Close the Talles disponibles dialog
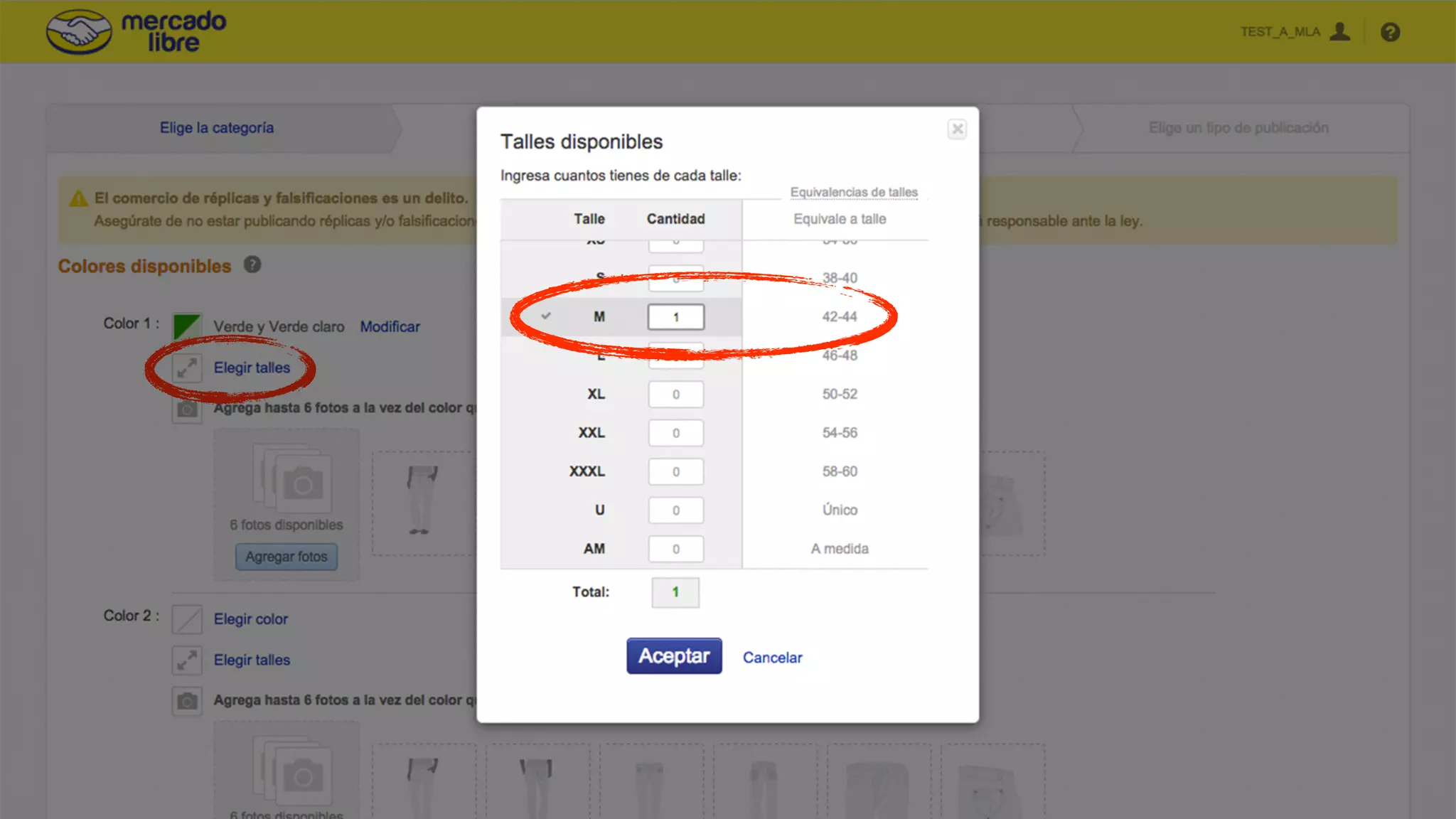This screenshot has height=819, width=1456. [x=957, y=129]
